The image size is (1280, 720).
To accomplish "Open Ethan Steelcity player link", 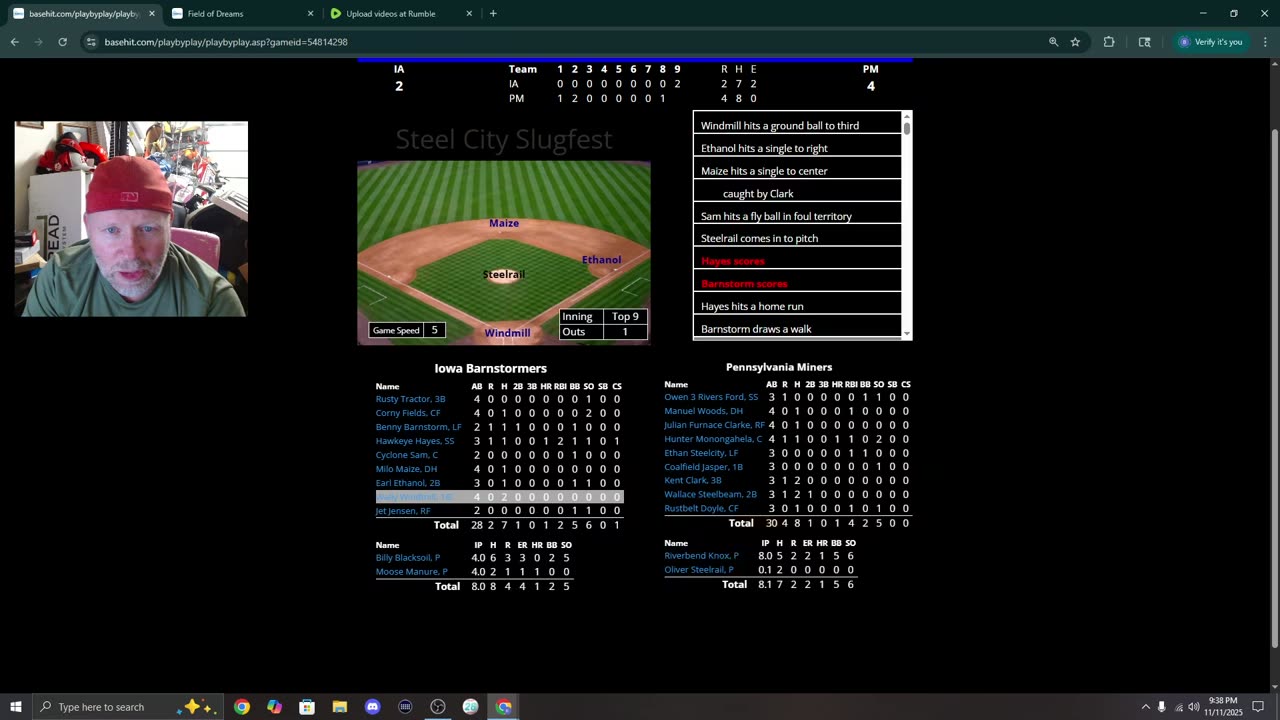I will tap(702, 453).
